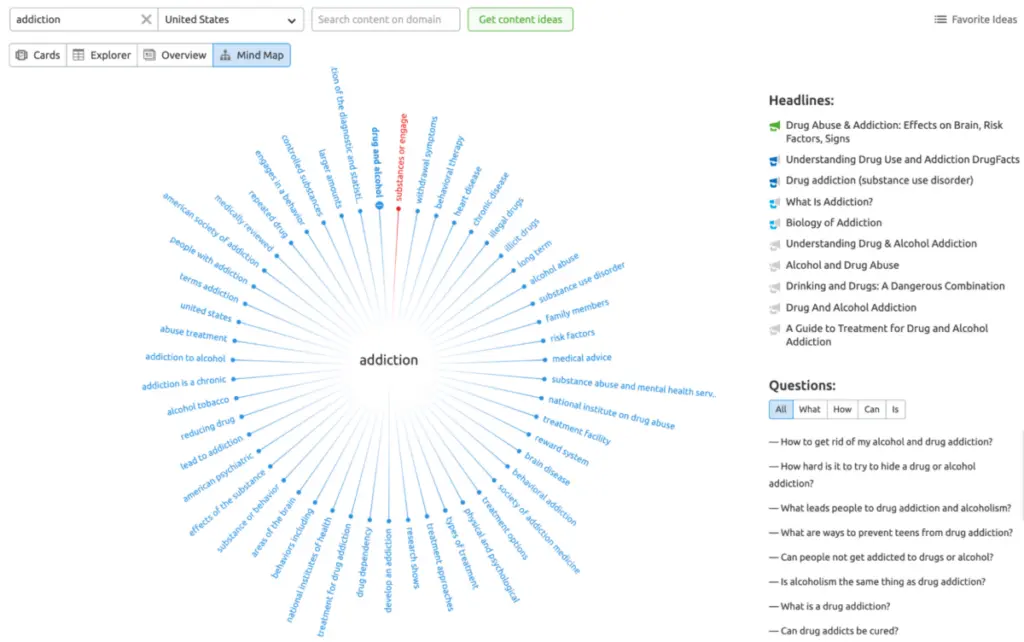Click the Favorite Ideas list icon
This screenshot has width=1024, height=642.
pos(940,19)
